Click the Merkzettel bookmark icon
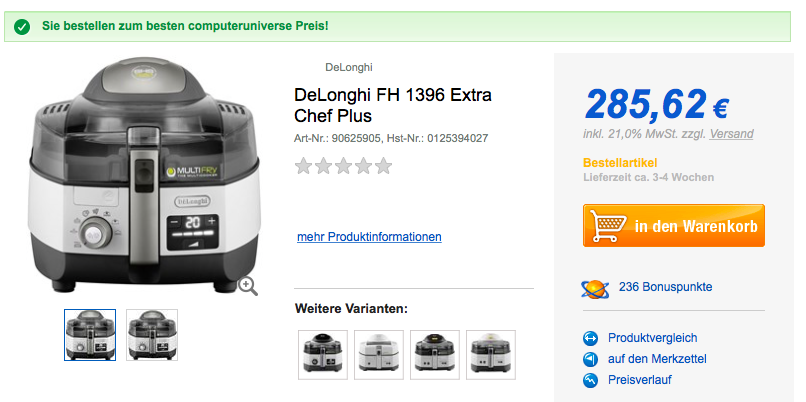The width and height of the screenshot is (806, 402). point(591,359)
